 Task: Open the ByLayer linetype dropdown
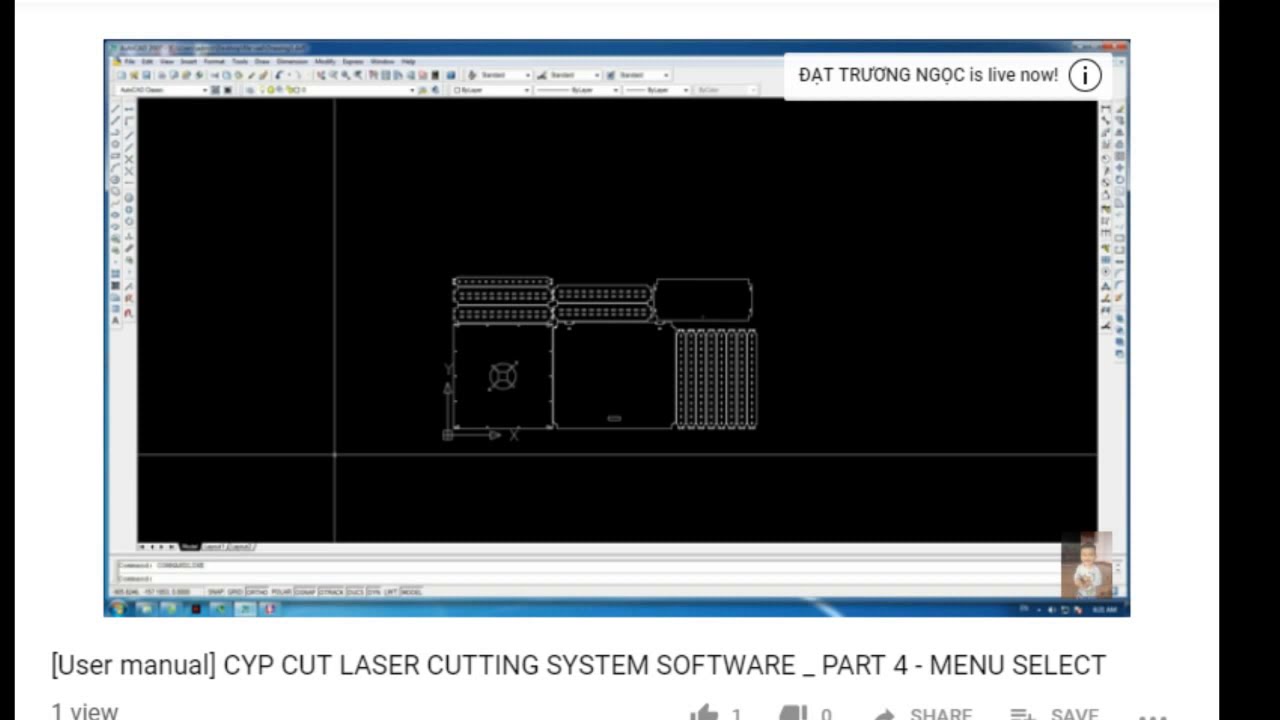pyautogui.click(x=578, y=90)
